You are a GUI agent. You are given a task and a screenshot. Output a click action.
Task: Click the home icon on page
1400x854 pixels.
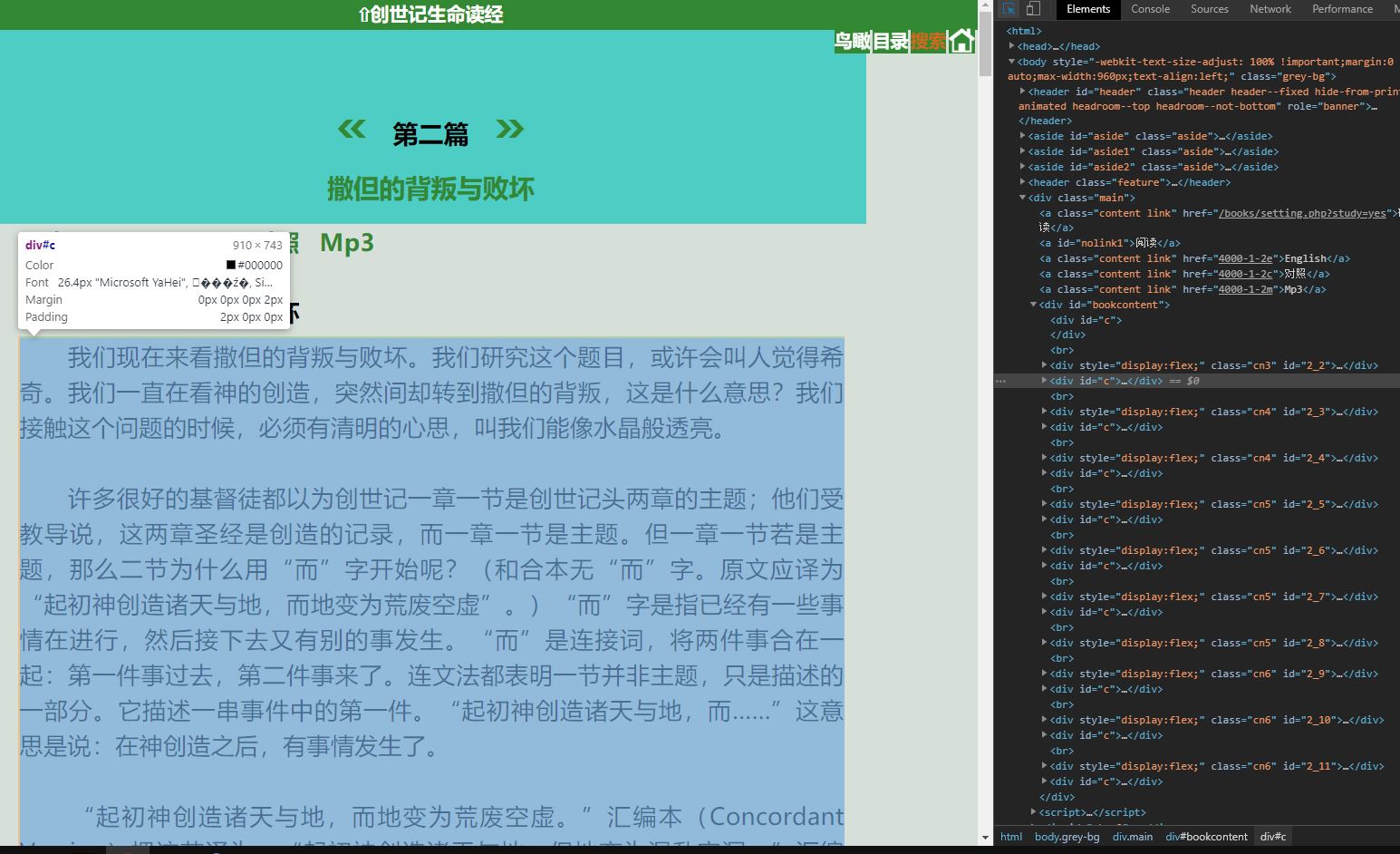click(962, 41)
